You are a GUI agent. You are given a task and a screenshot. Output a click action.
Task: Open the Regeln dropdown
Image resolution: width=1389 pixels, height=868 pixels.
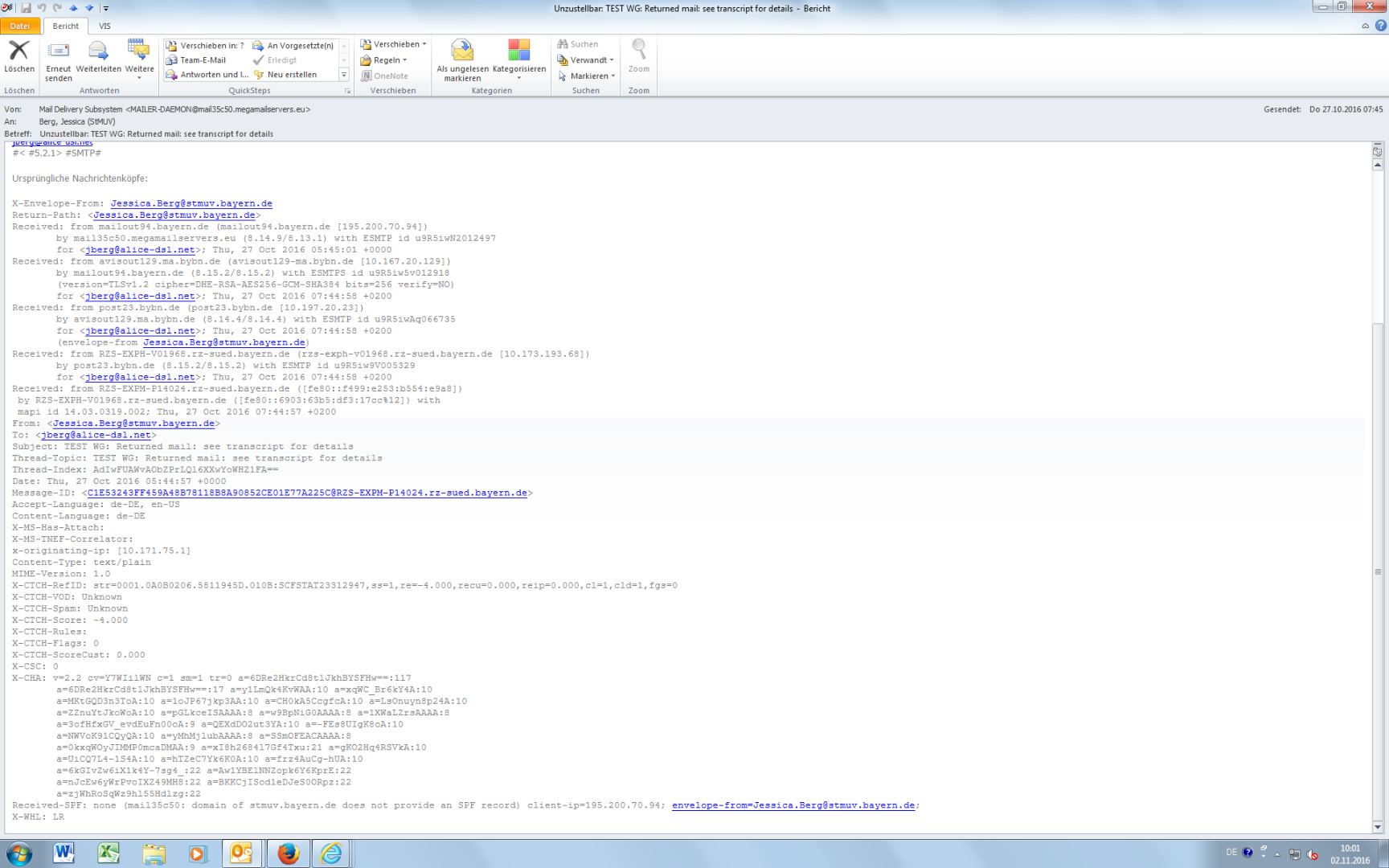pyautogui.click(x=384, y=60)
